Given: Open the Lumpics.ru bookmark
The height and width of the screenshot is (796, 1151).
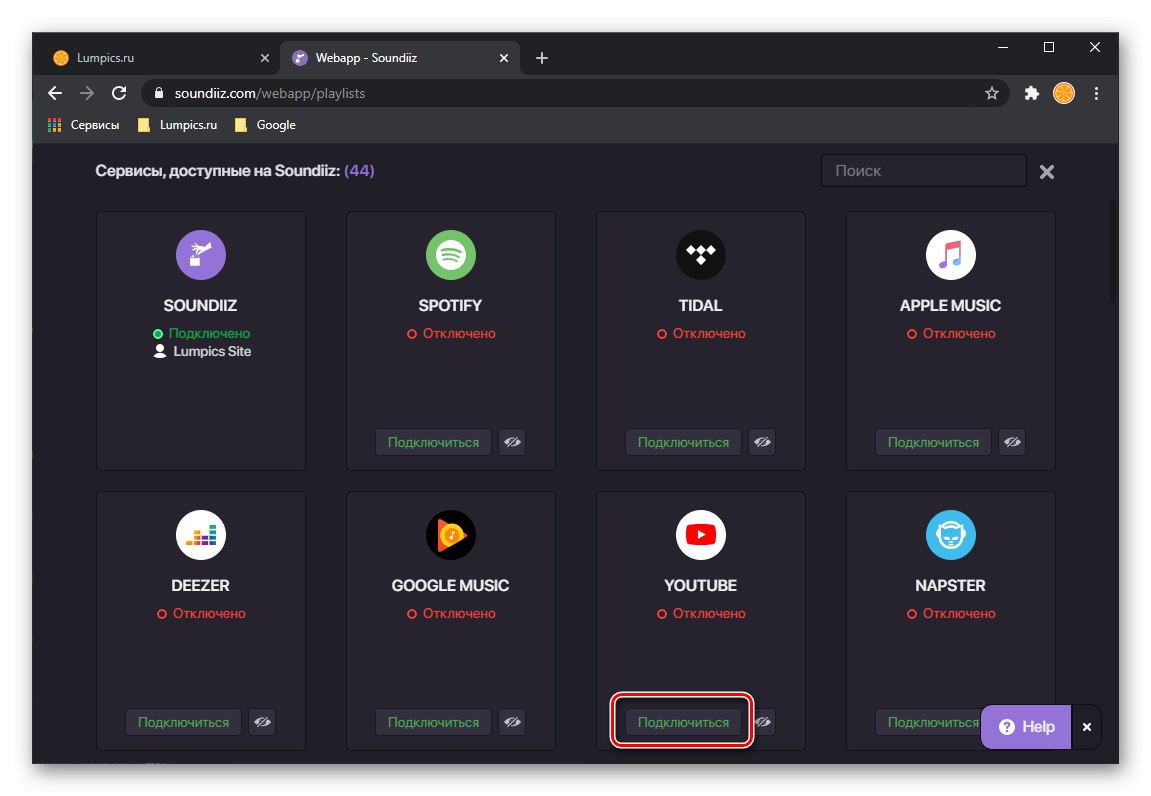Looking at the screenshot, I should pos(178,125).
